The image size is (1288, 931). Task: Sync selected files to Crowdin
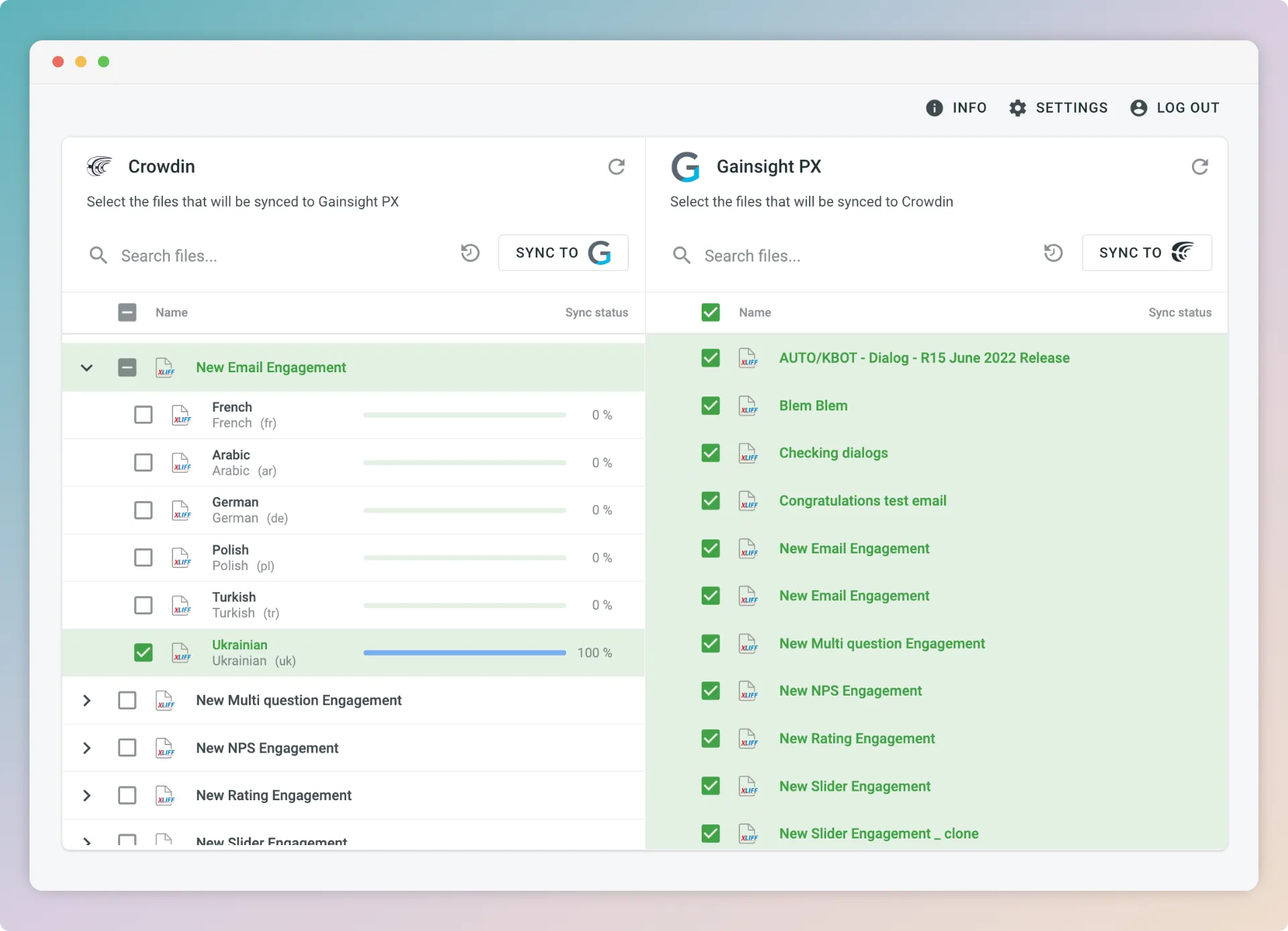click(1146, 253)
